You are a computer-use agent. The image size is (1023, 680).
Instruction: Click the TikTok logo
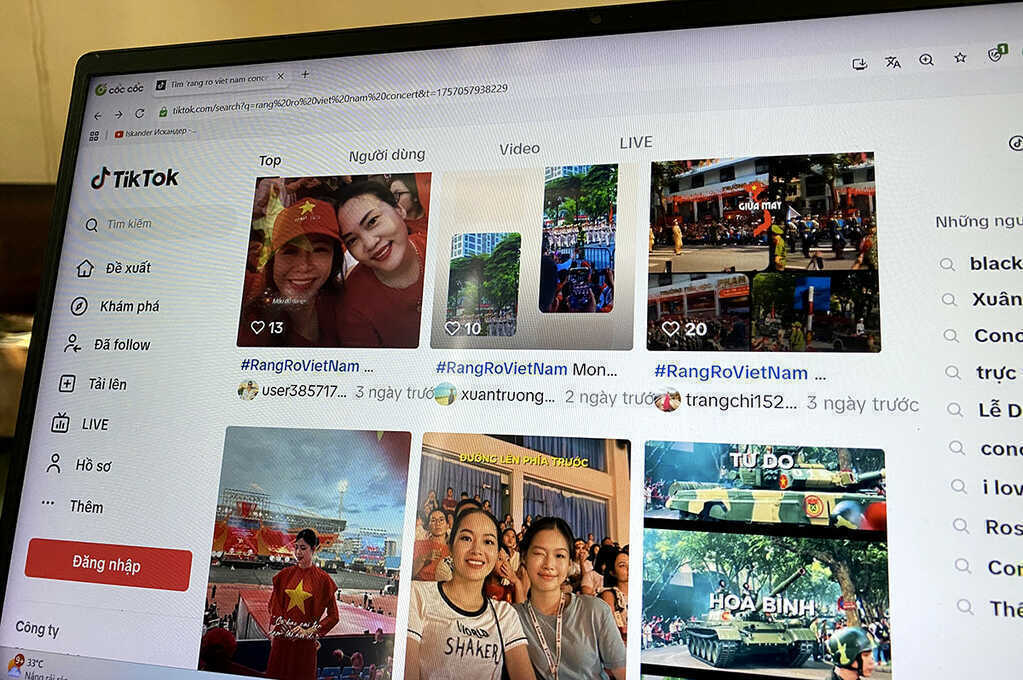[134, 178]
